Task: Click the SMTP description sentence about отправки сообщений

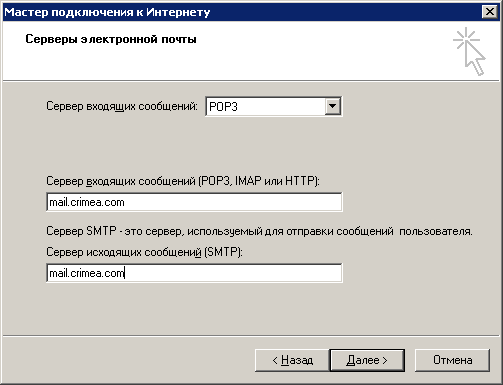Action: 259,231
